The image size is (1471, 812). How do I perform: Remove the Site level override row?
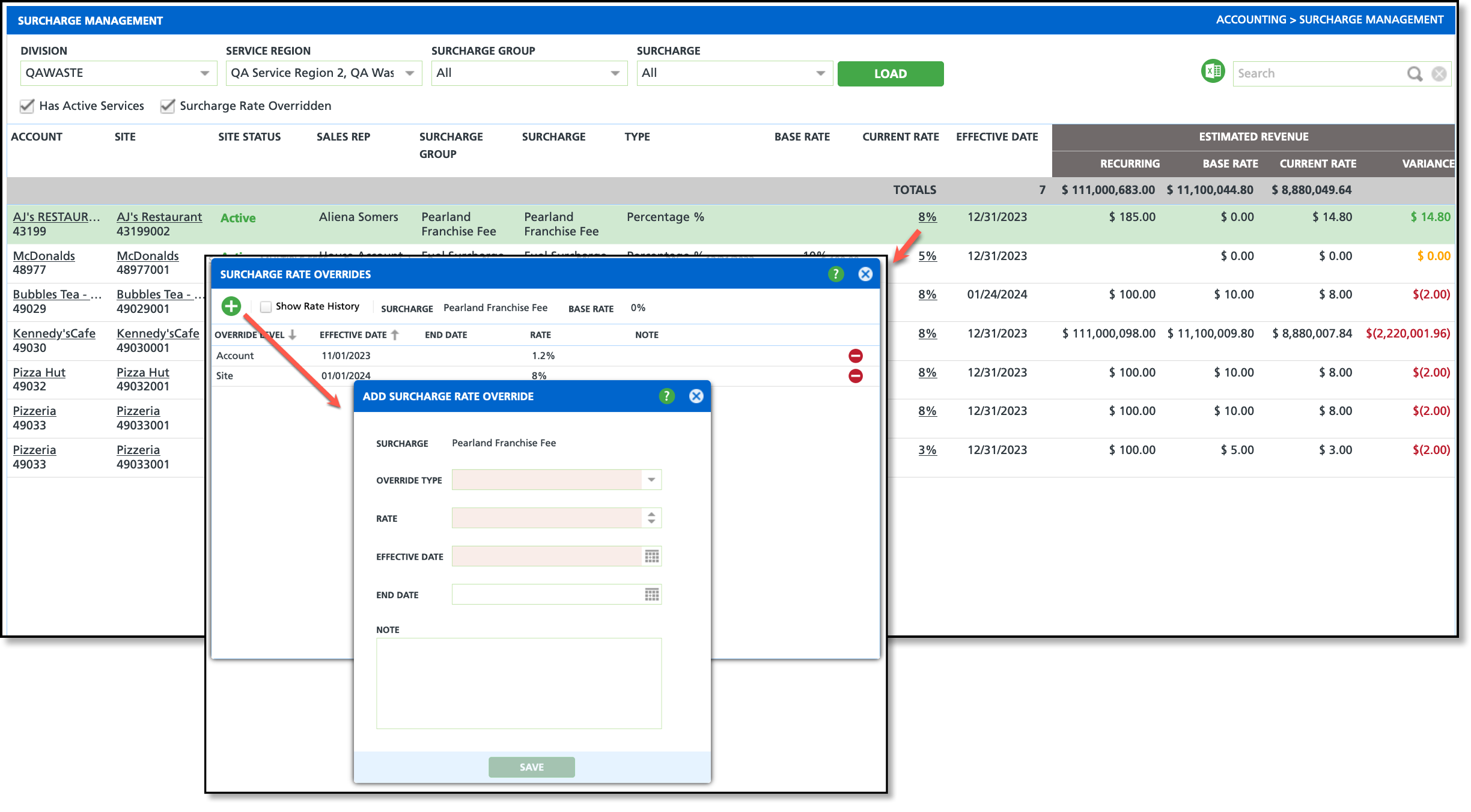(x=855, y=376)
